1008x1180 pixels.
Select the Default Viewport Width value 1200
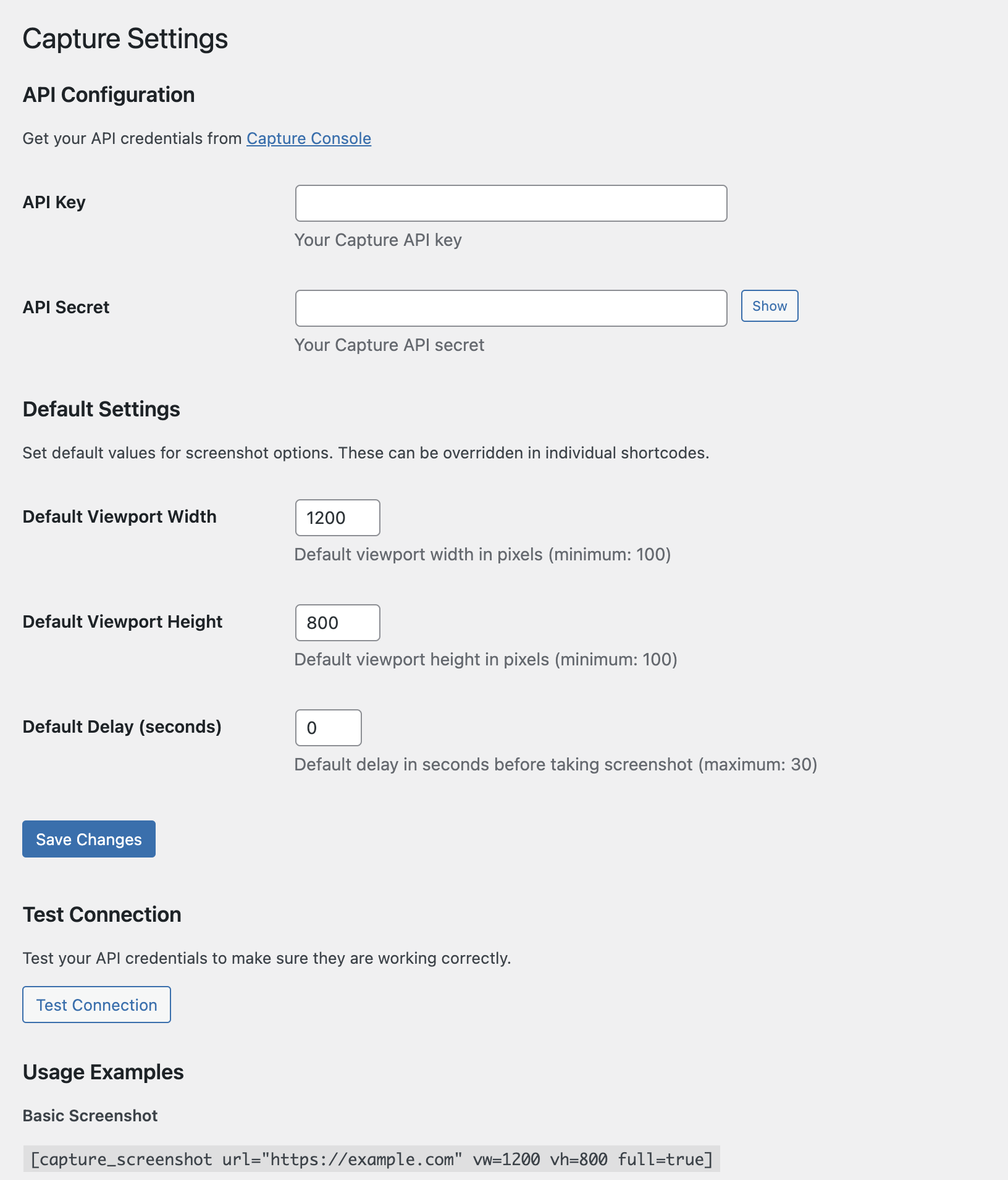tap(337, 518)
